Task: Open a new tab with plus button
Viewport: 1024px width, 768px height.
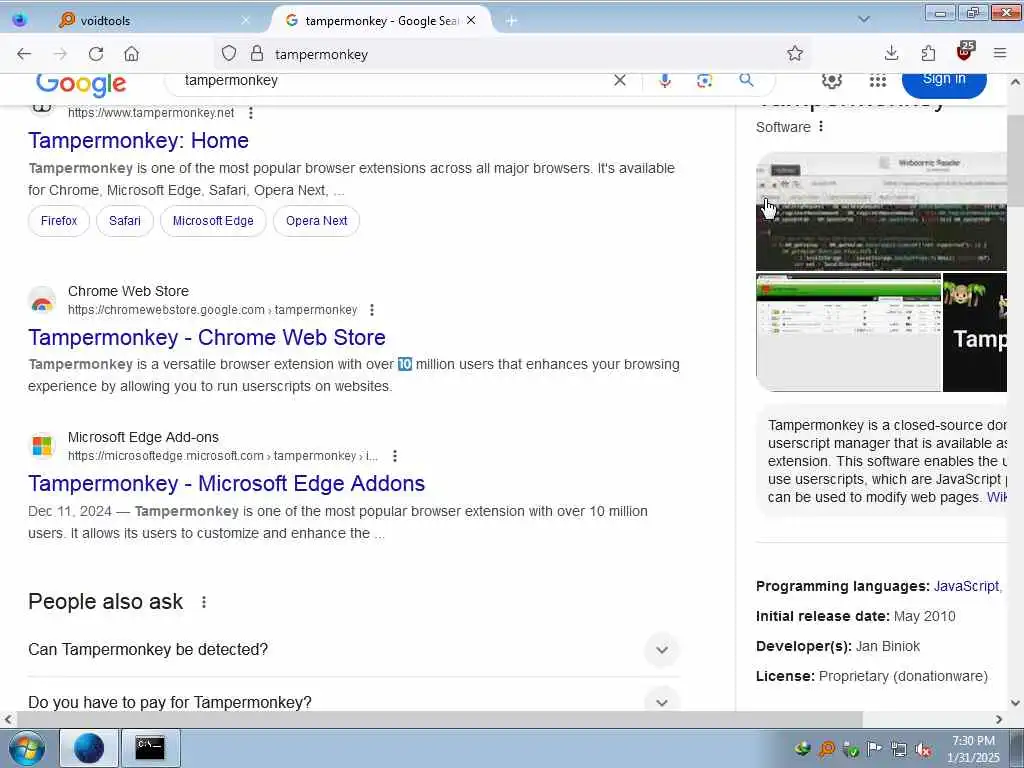Action: [x=511, y=21]
